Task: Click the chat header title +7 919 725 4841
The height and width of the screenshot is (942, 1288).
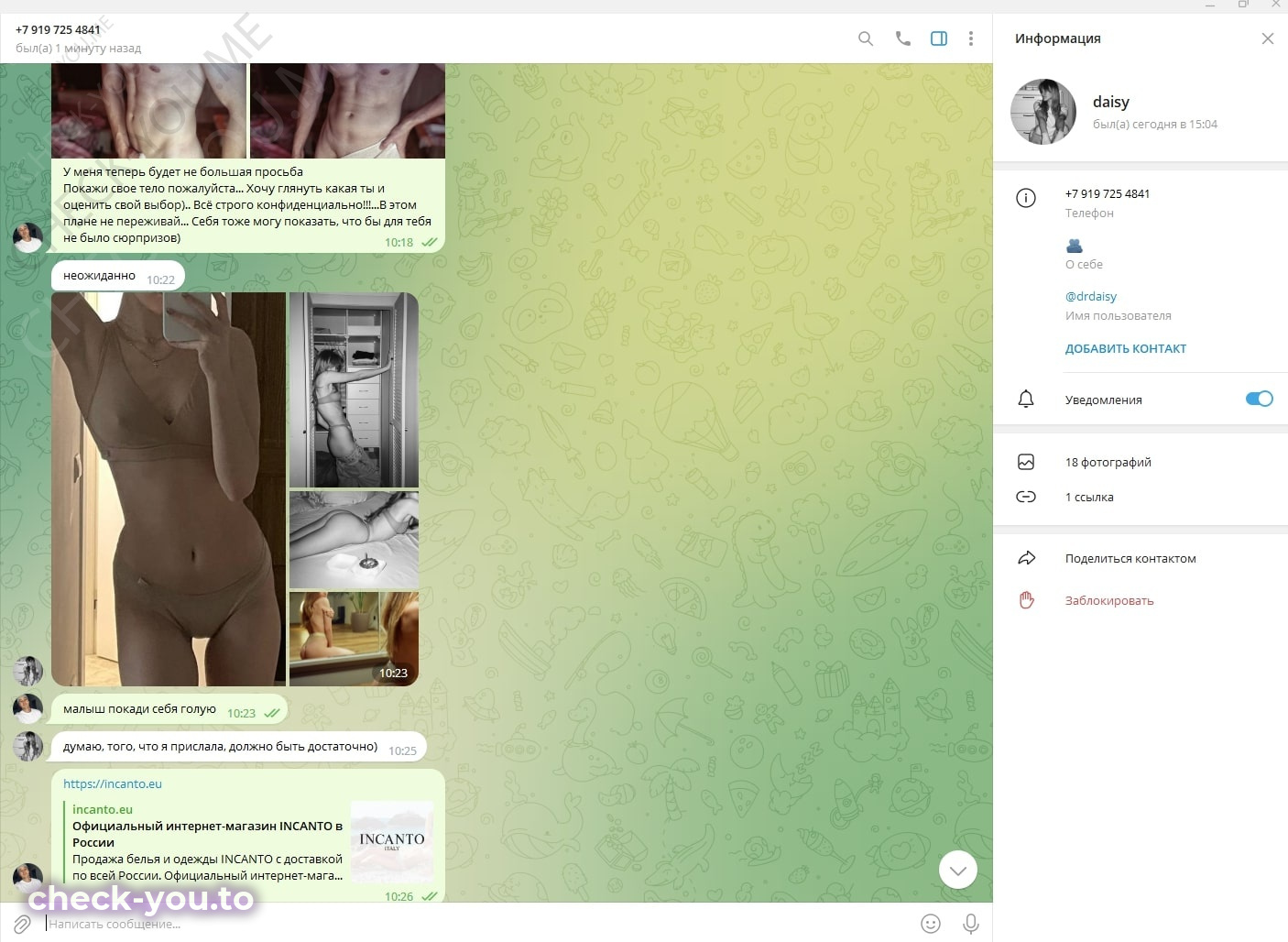Action: click(58, 29)
